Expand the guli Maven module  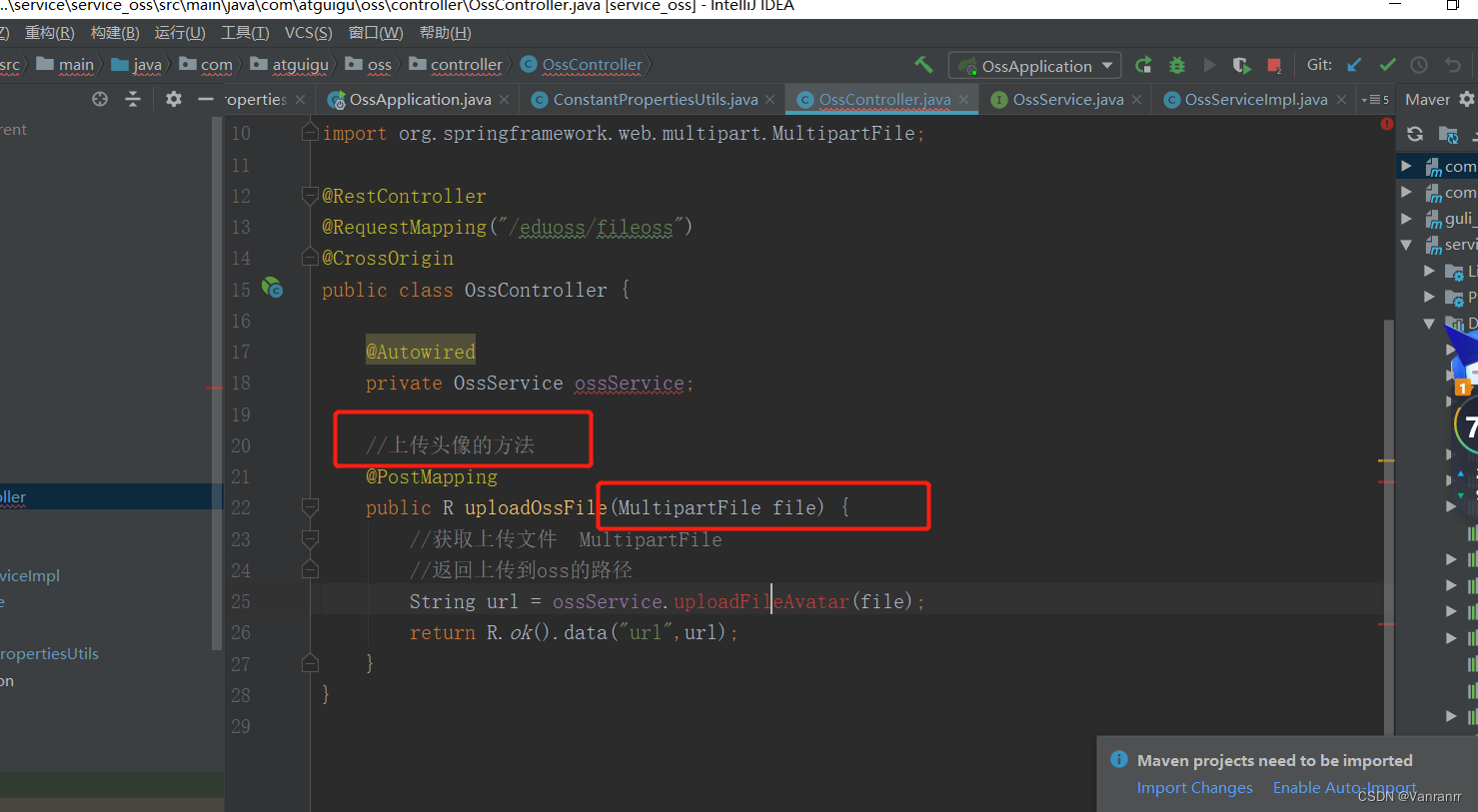1406,218
